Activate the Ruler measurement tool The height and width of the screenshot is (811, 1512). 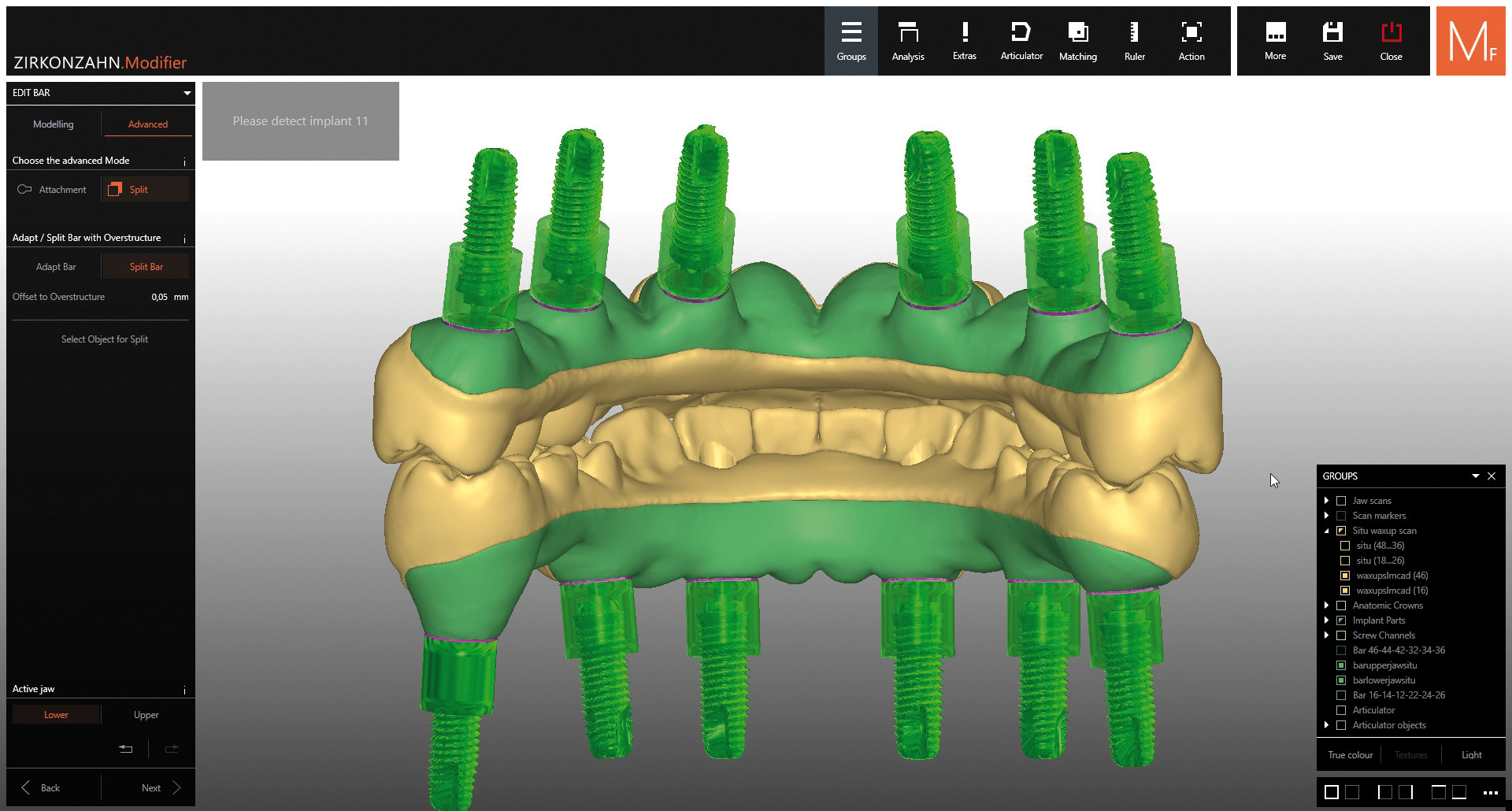pyautogui.click(x=1134, y=41)
